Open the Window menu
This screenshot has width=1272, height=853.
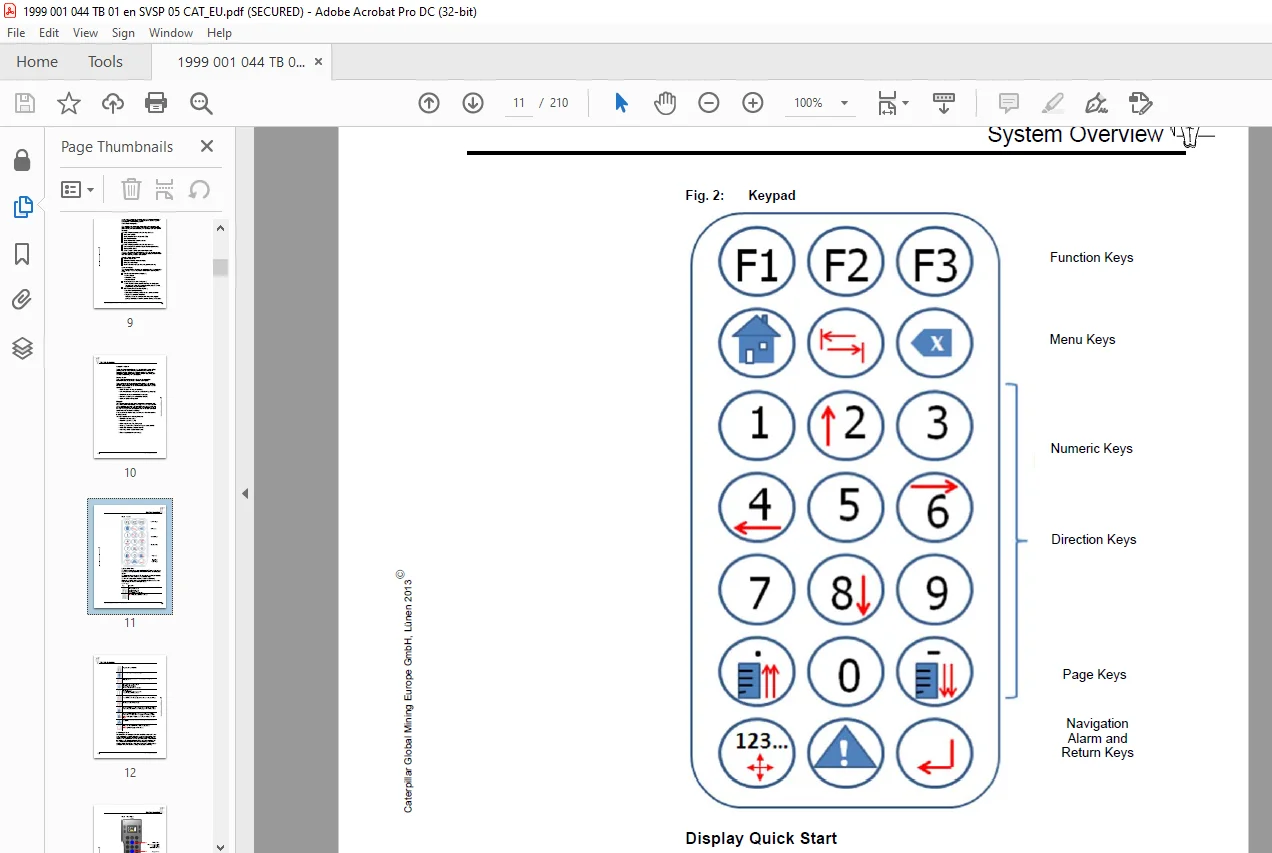pyautogui.click(x=171, y=33)
